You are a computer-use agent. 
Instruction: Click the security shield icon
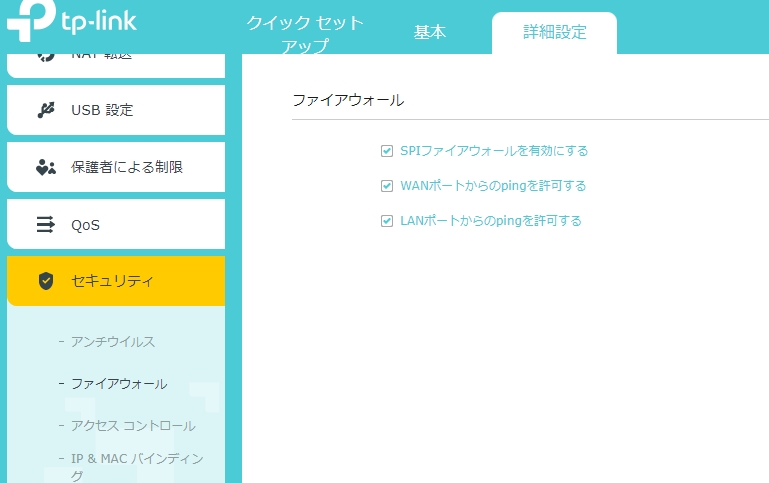pos(46,281)
